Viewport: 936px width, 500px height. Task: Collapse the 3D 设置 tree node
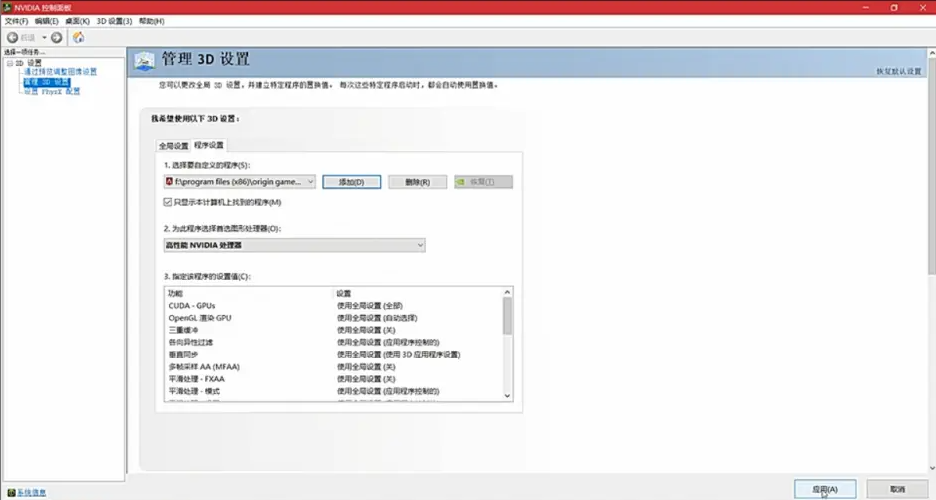click(10, 63)
